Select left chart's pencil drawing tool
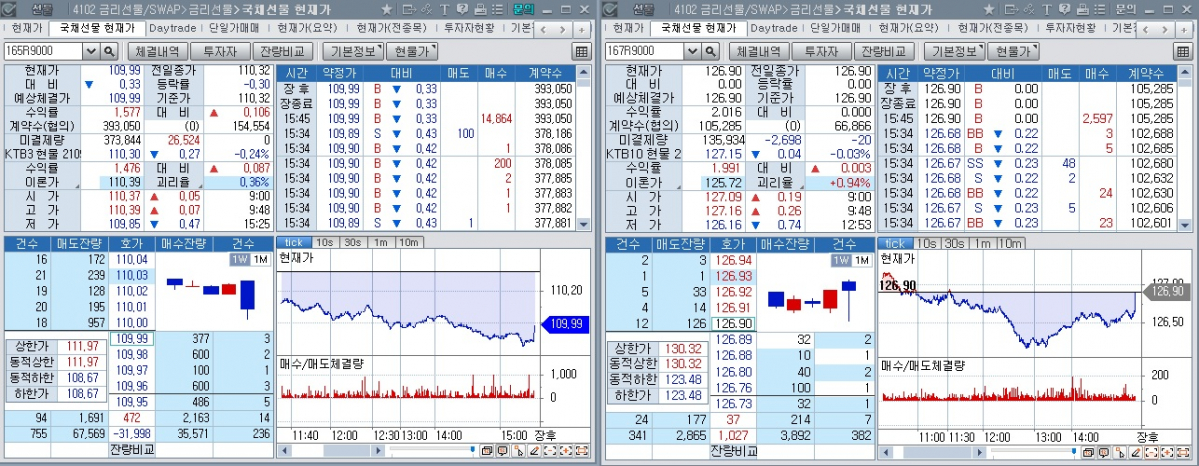The height and width of the screenshot is (466, 1199). [x=535, y=451]
